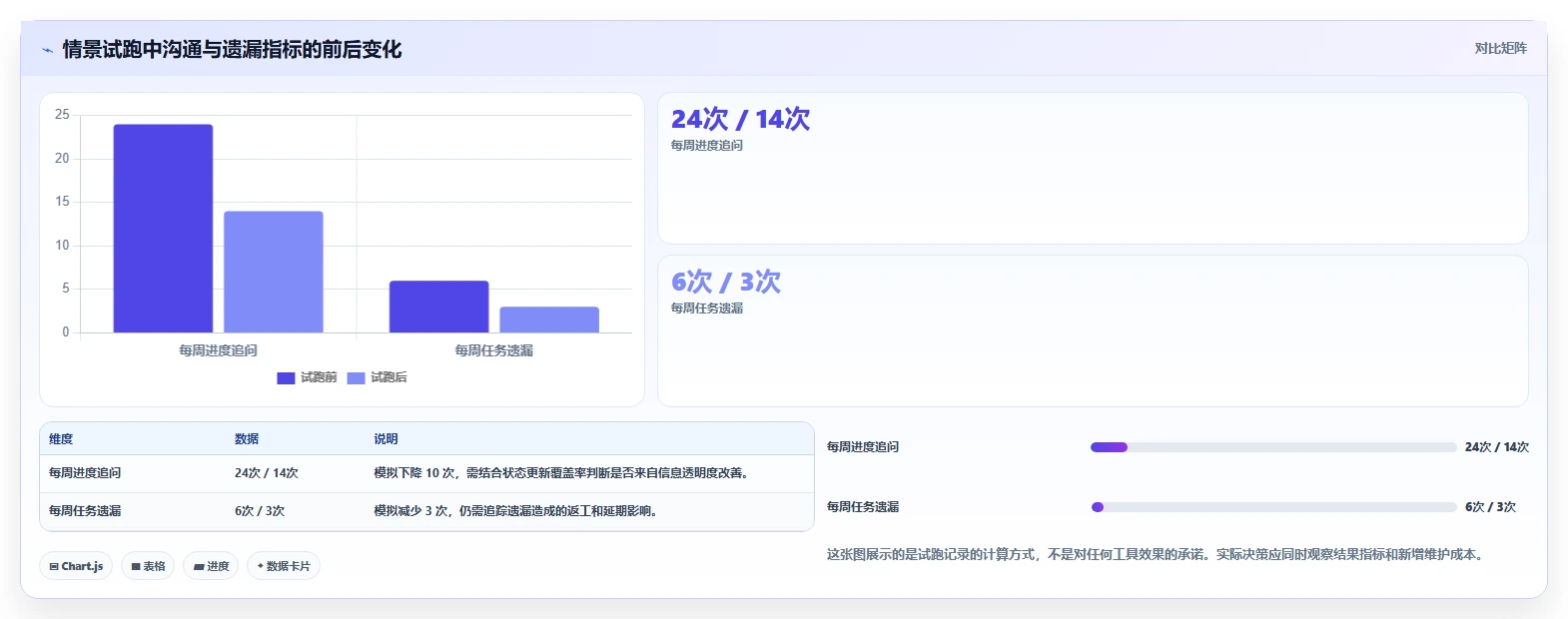Click the 每周任务遗漏 chart axis label
The height and width of the screenshot is (619, 1568).
(493, 350)
